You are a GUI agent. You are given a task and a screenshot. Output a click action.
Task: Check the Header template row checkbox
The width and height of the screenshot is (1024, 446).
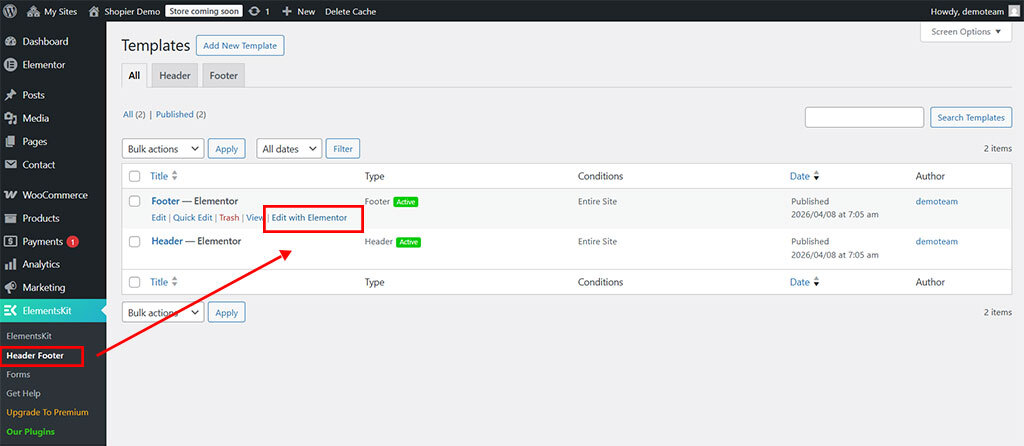pyautogui.click(x=135, y=242)
